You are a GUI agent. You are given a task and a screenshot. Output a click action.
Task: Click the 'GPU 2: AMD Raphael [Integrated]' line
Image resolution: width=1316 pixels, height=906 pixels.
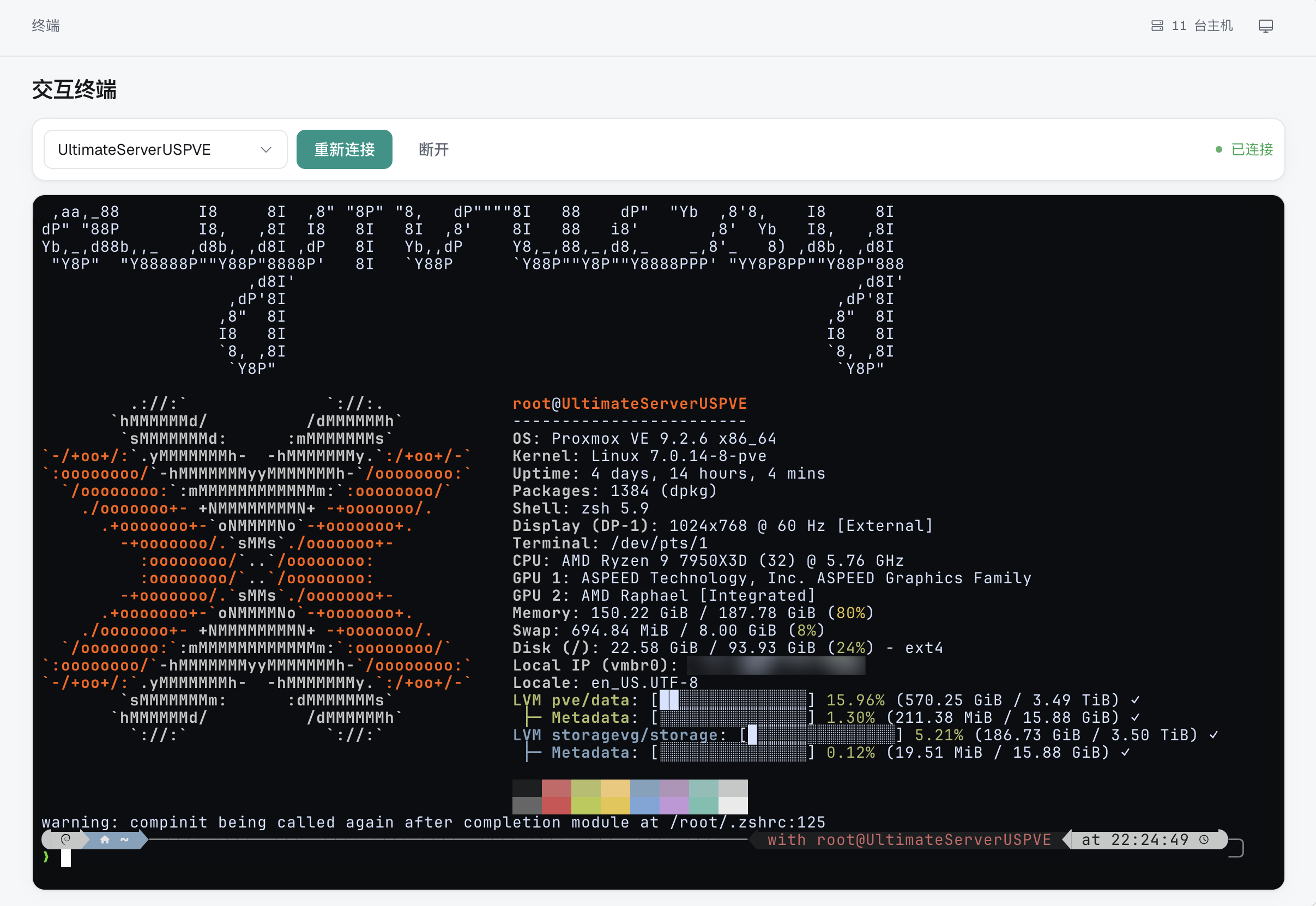tap(664, 596)
